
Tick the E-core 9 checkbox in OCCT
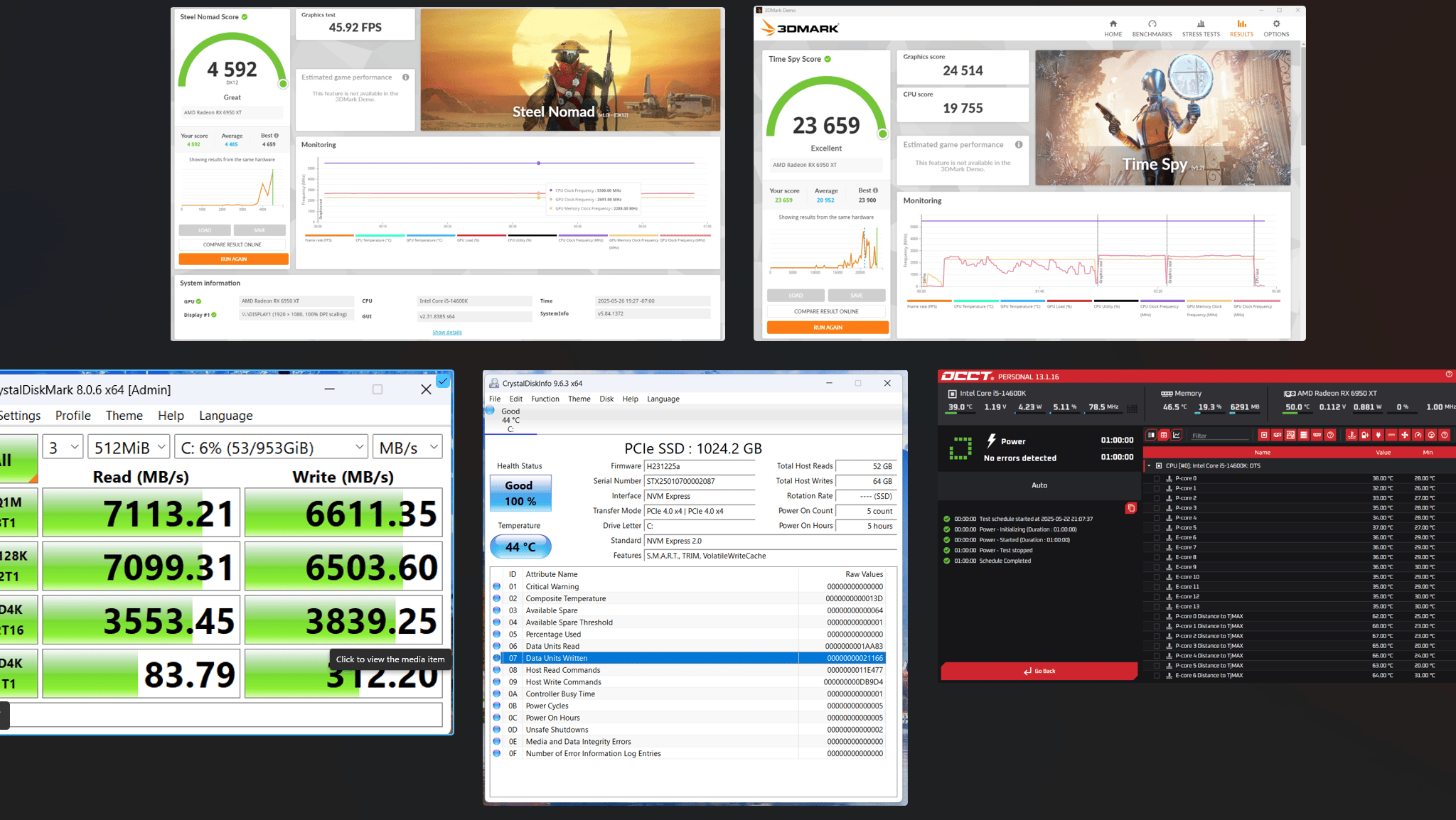click(1157, 567)
